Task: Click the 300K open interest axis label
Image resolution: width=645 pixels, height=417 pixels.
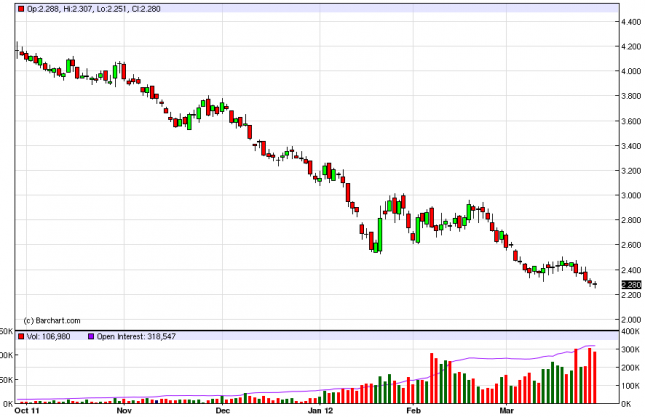Action: 630,350
